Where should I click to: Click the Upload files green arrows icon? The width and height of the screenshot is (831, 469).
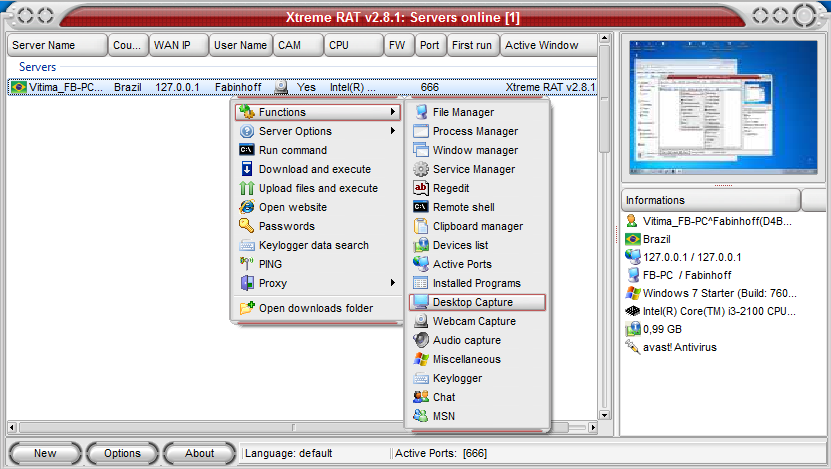point(247,188)
